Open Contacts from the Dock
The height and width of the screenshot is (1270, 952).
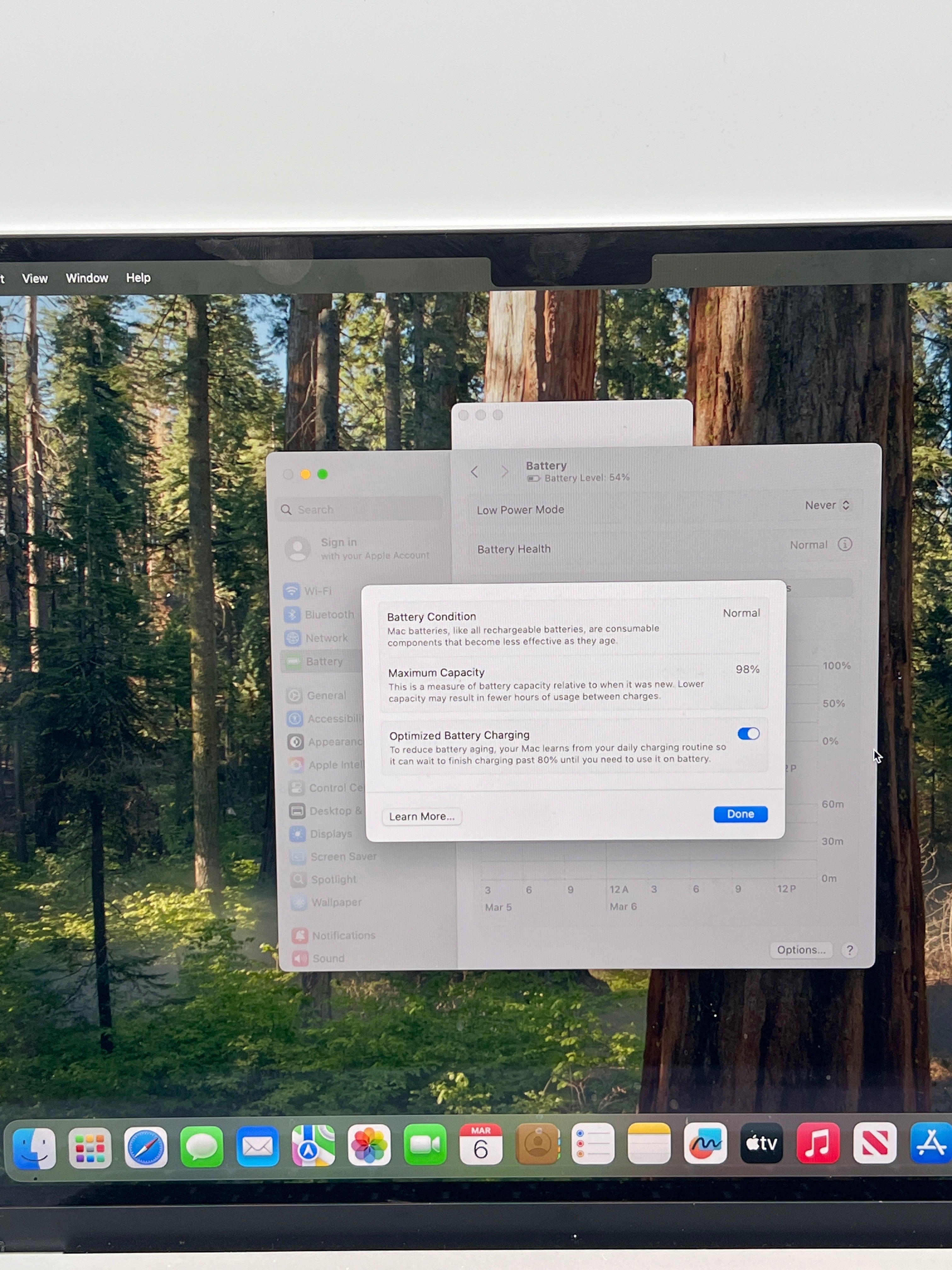pyautogui.click(x=537, y=1144)
